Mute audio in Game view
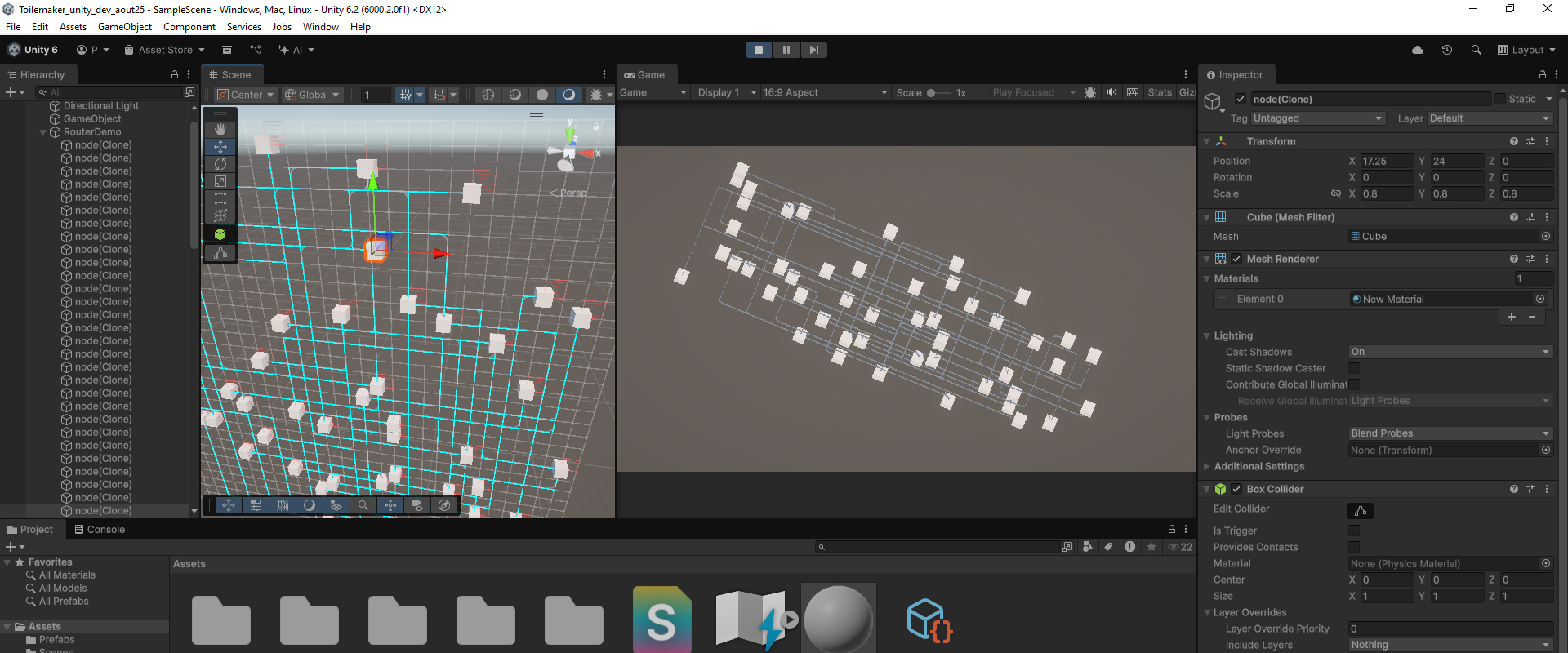 point(1111,92)
